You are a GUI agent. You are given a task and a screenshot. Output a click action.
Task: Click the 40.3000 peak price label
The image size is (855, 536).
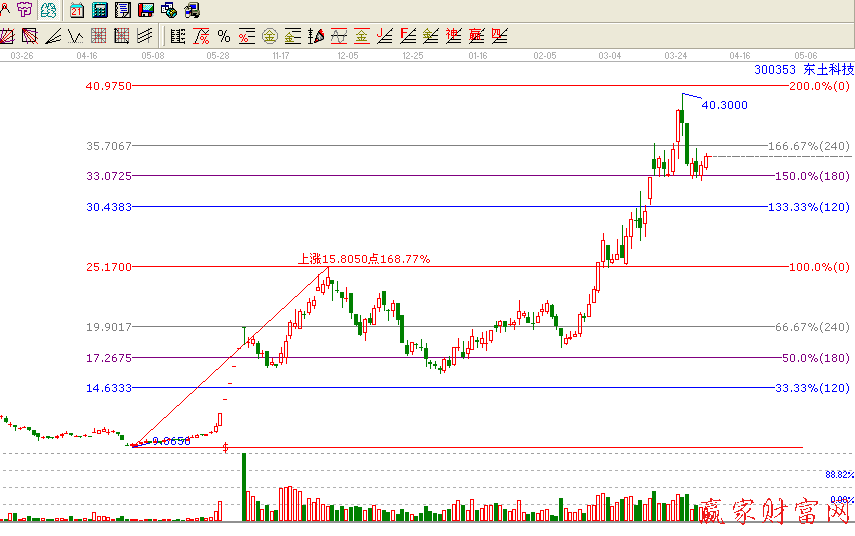coord(725,104)
